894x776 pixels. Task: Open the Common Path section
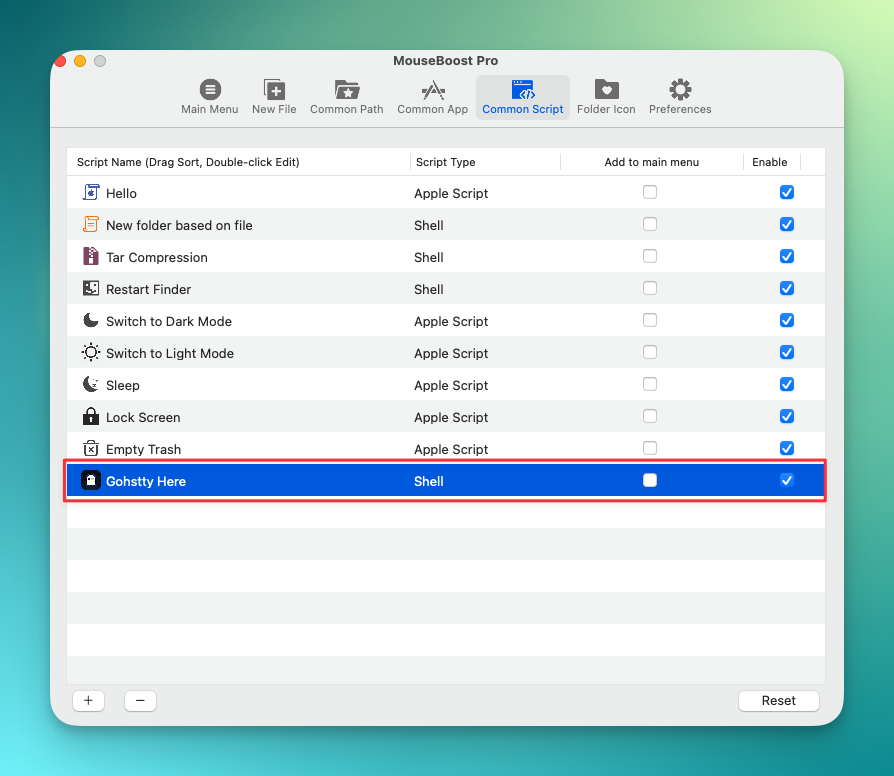tap(346, 97)
